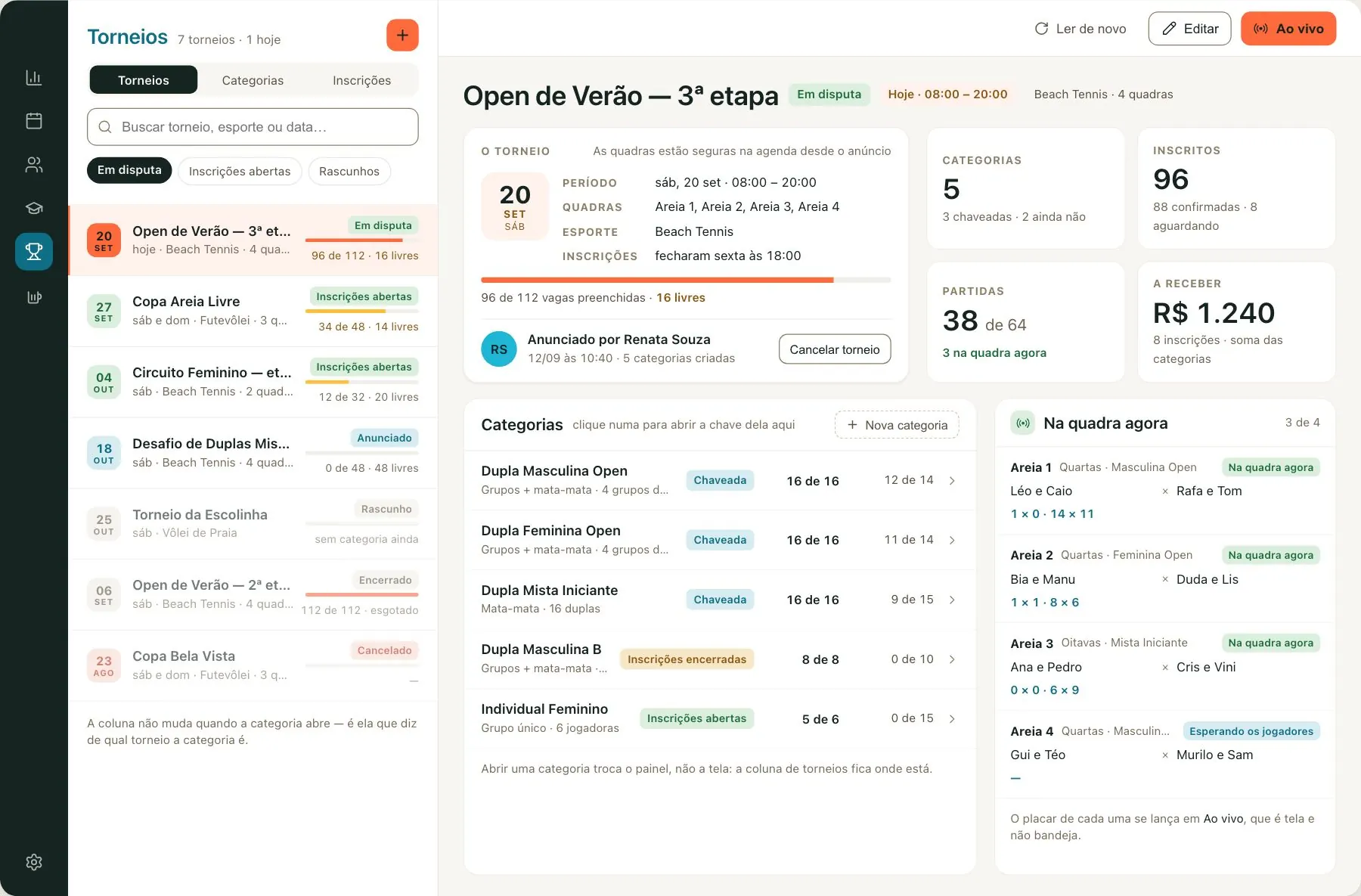Select Copa Bela Vista cancelled tournament
Screen dimensions: 1361x896
(x=253, y=665)
